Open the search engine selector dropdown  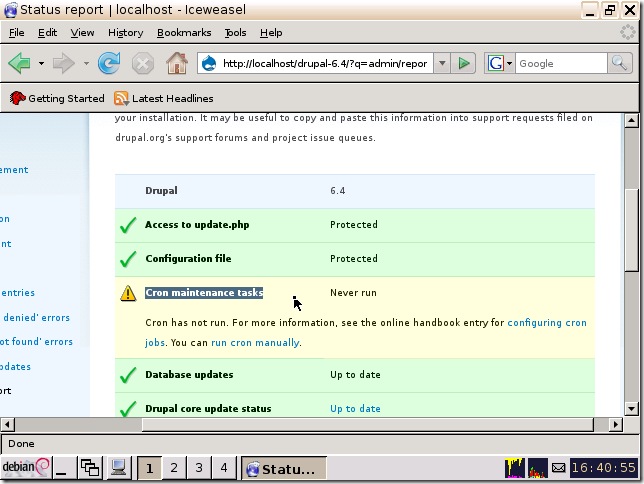[509, 63]
